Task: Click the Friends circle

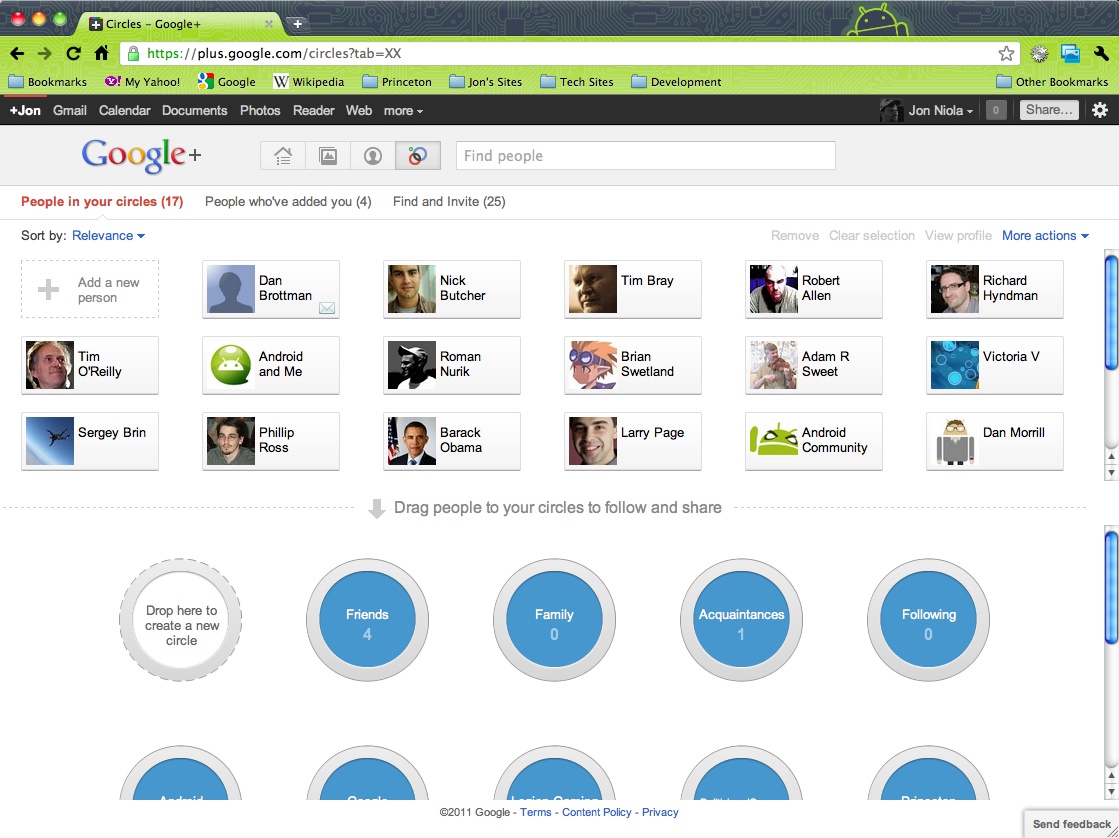Action: [368, 620]
